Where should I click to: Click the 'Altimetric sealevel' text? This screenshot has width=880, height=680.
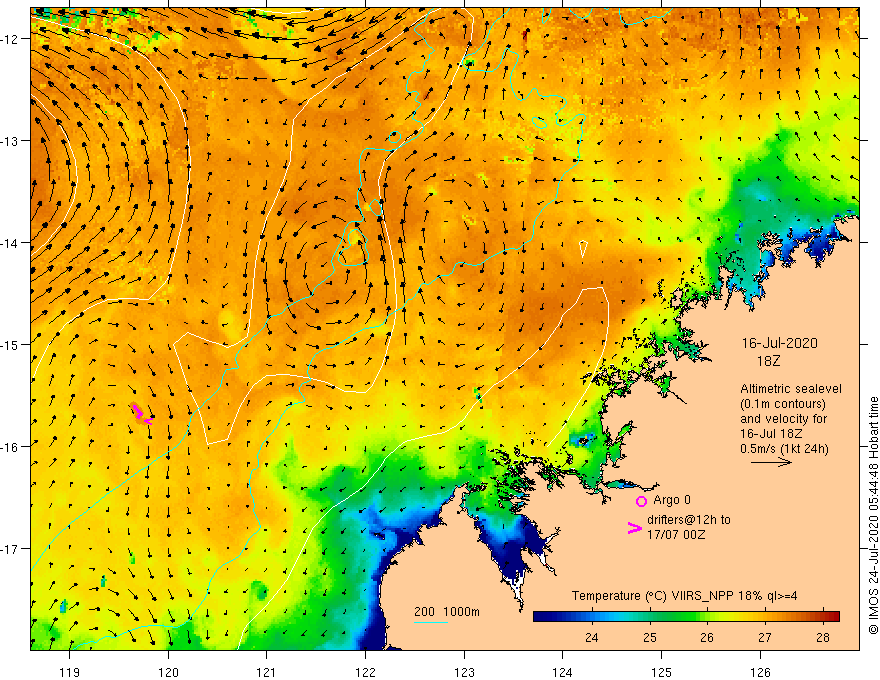coord(791,389)
